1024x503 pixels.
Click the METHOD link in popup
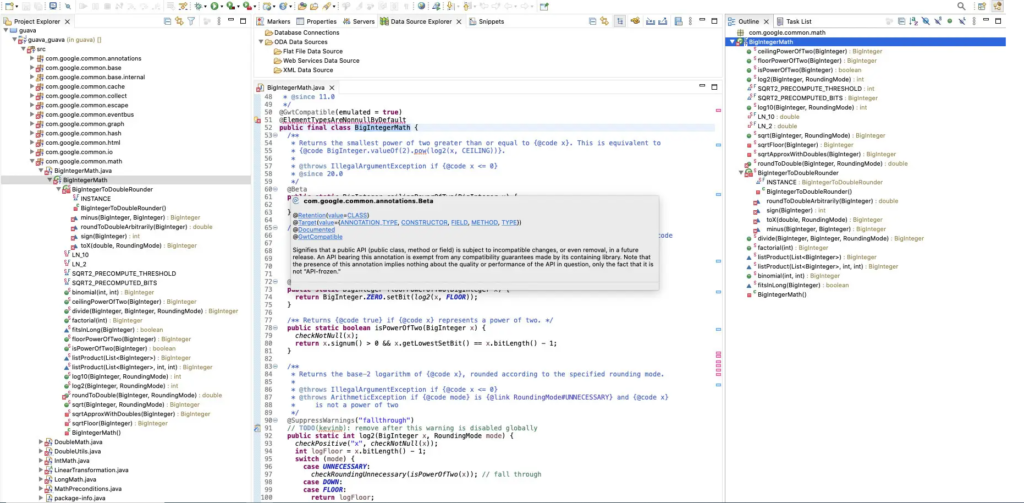[485, 222]
